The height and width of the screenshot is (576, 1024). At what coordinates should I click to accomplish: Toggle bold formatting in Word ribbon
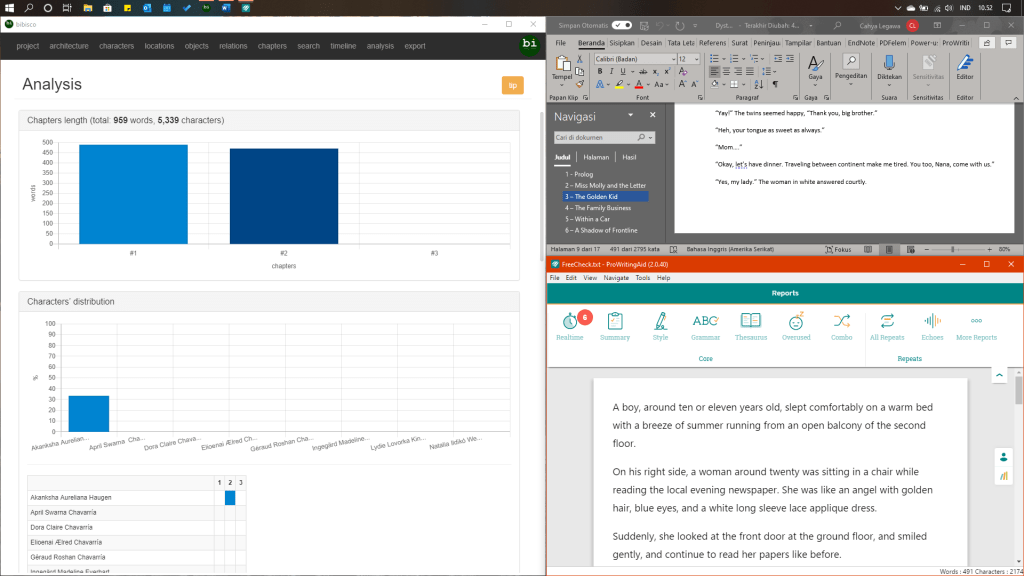(x=598, y=72)
